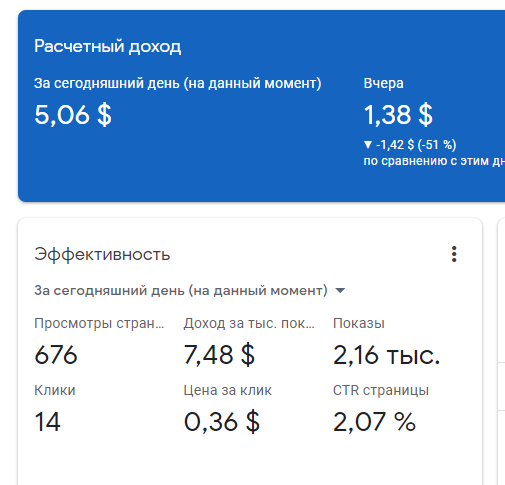Click yesterday's earnings value 1,38 $

[x=398, y=115]
